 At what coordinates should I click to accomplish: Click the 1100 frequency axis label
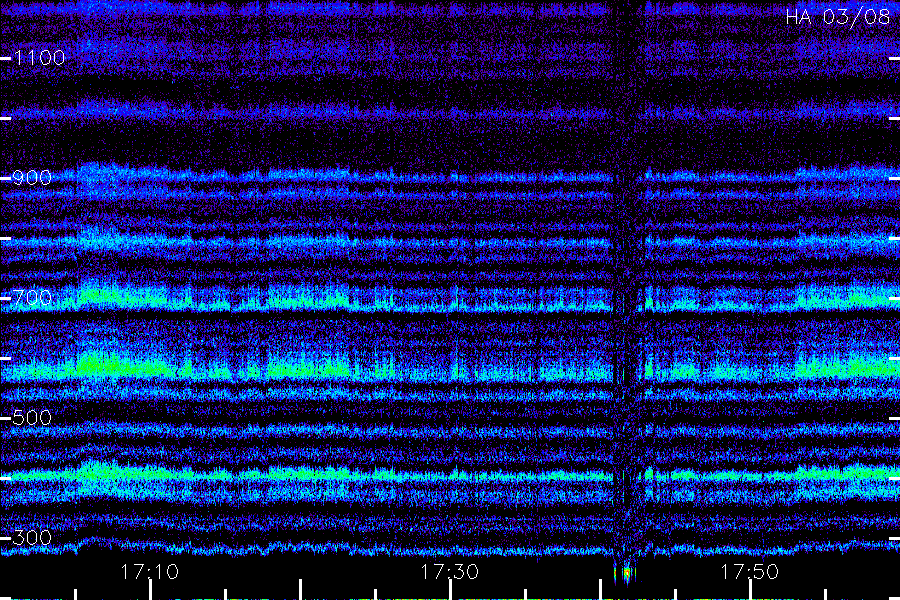click(x=40, y=58)
